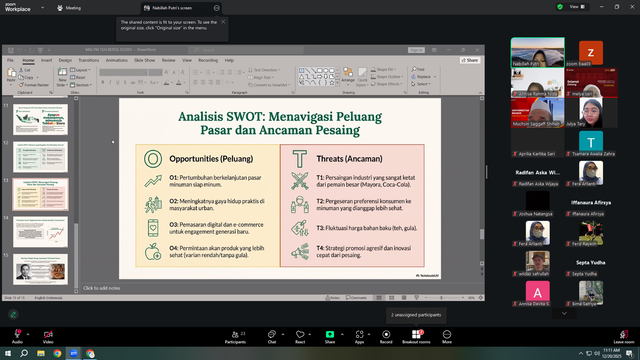Open the Section dropdown in Slides group

coord(81,85)
